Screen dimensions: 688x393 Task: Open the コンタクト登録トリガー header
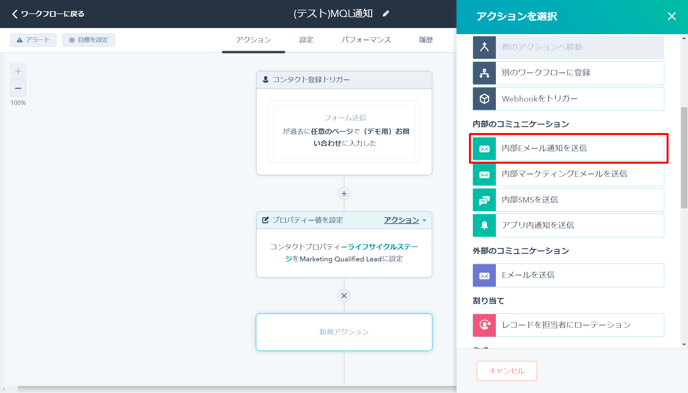point(344,80)
